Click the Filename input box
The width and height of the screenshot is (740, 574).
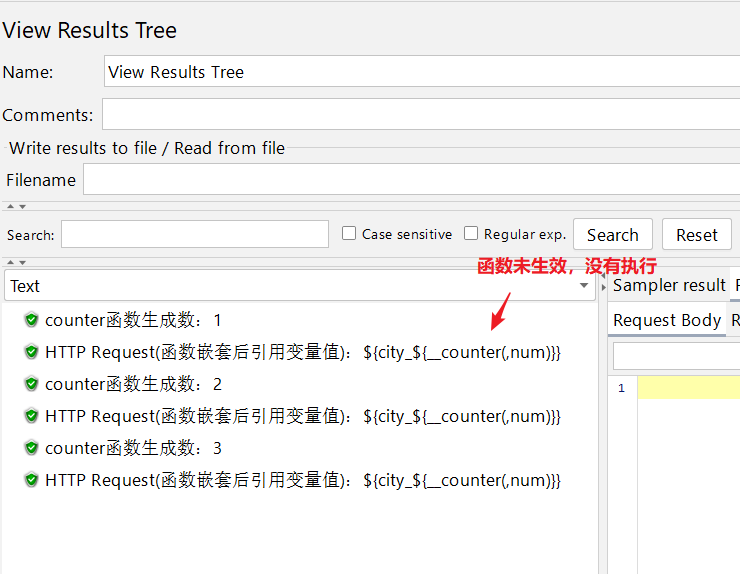click(410, 180)
